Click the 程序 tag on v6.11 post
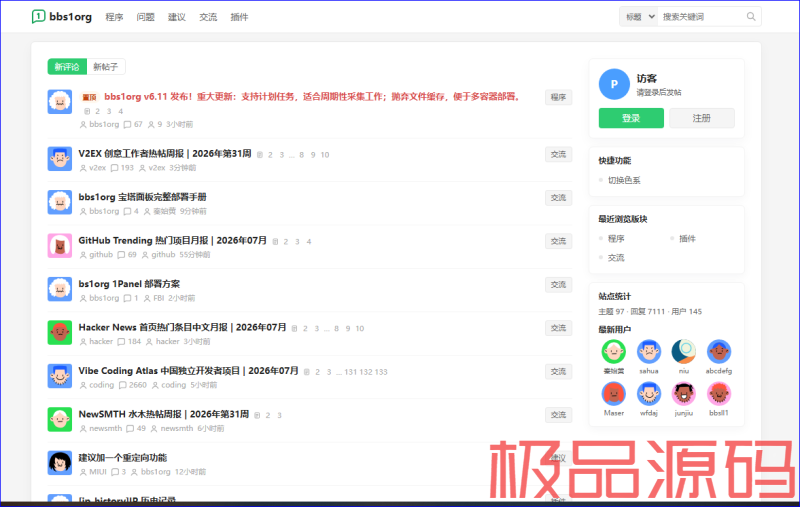 pos(558,97)
